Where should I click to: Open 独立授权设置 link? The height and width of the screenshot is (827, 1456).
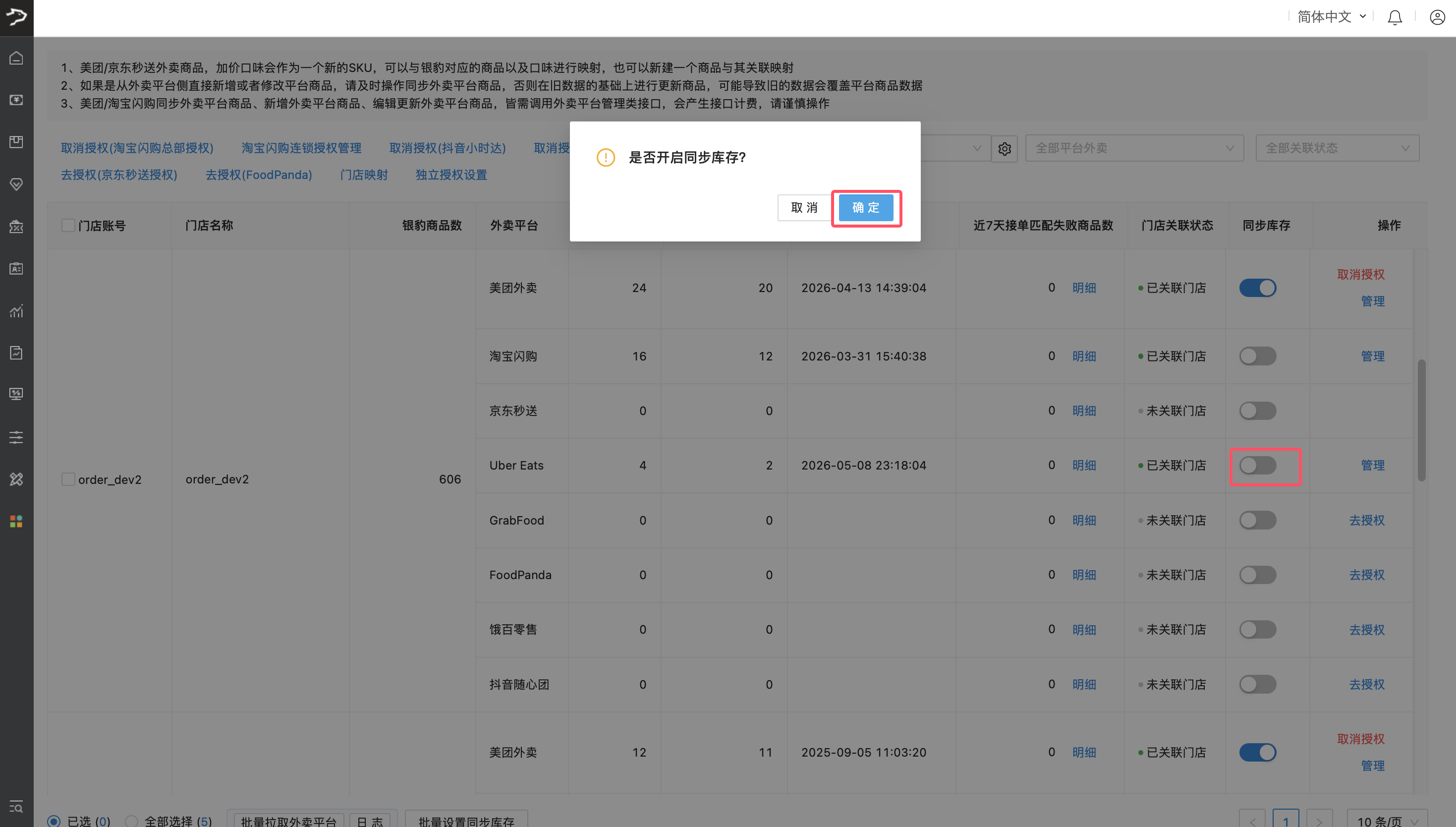[x=451, y=175]
